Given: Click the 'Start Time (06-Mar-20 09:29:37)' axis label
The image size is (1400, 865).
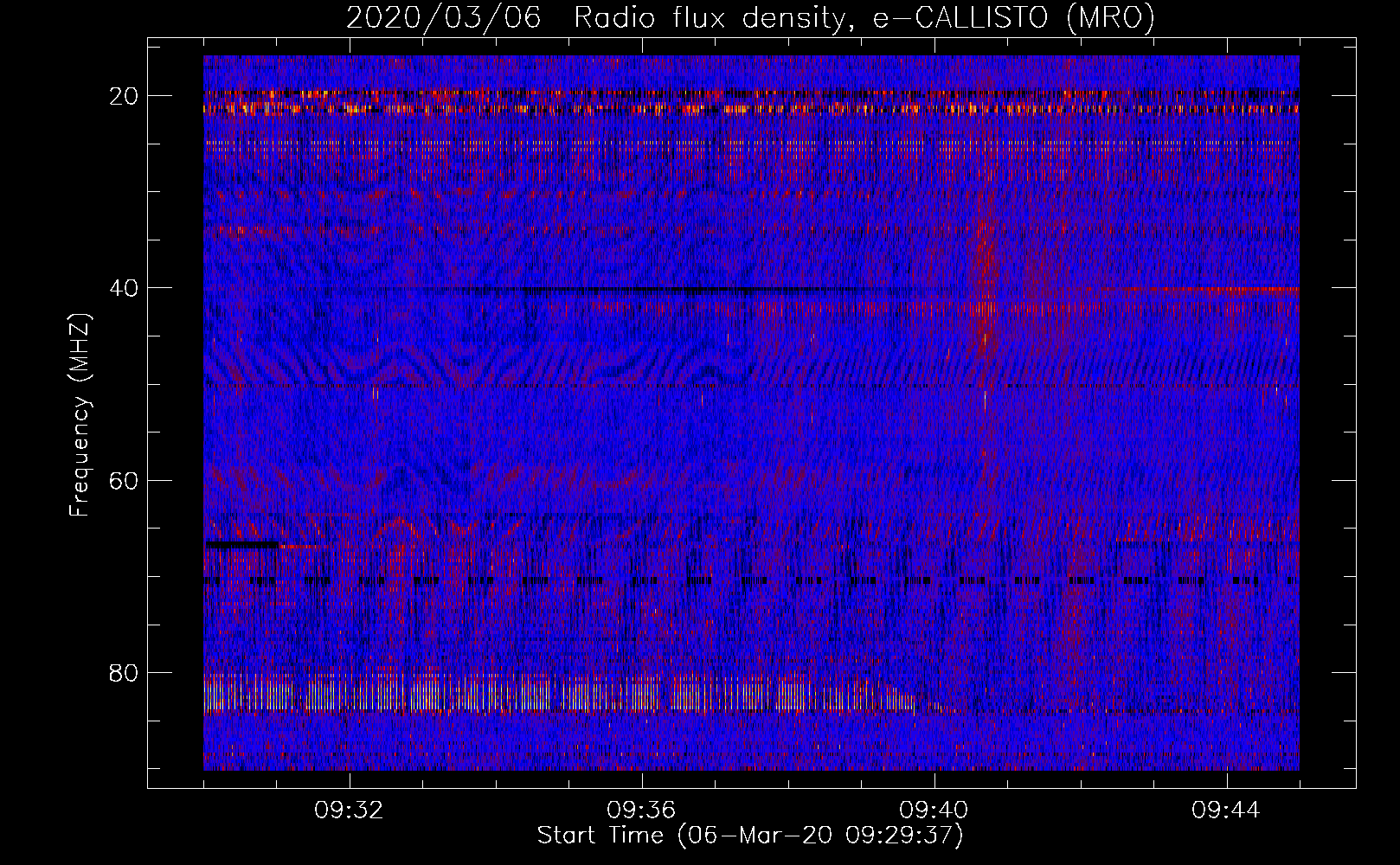Looking at the screenshot, I should click(750, 836).
